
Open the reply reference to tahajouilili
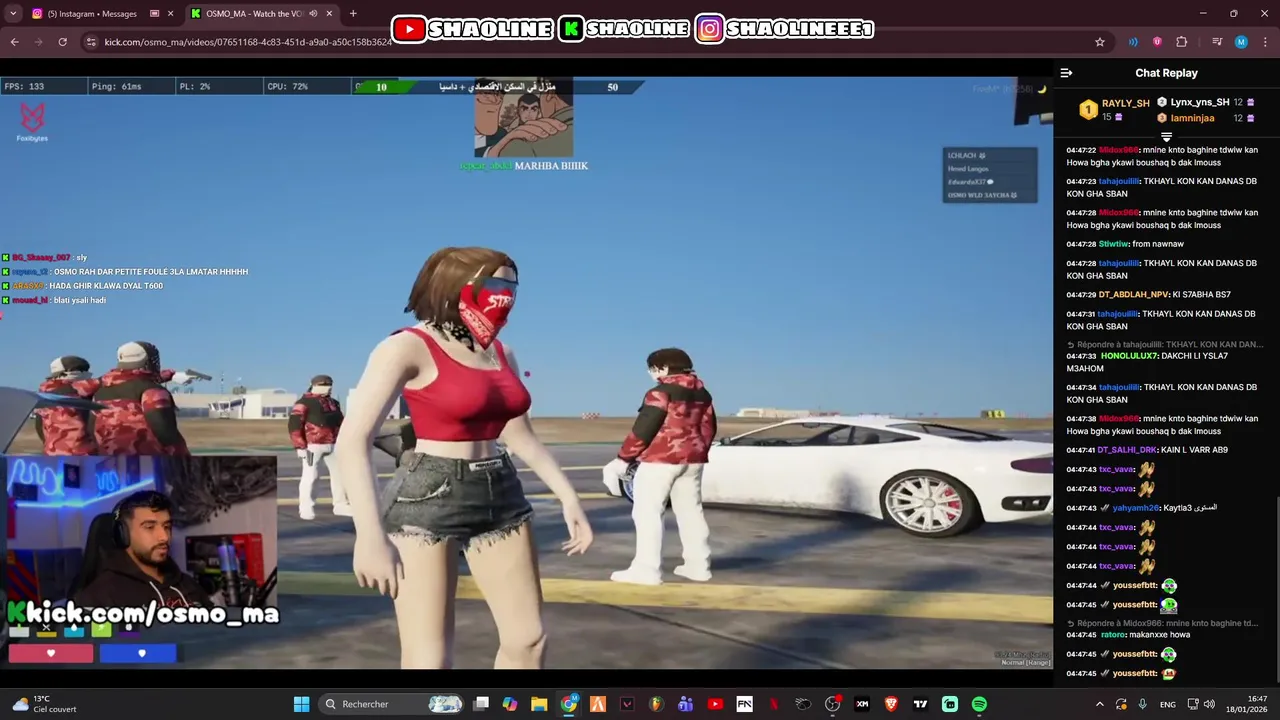pos(1166,344)
